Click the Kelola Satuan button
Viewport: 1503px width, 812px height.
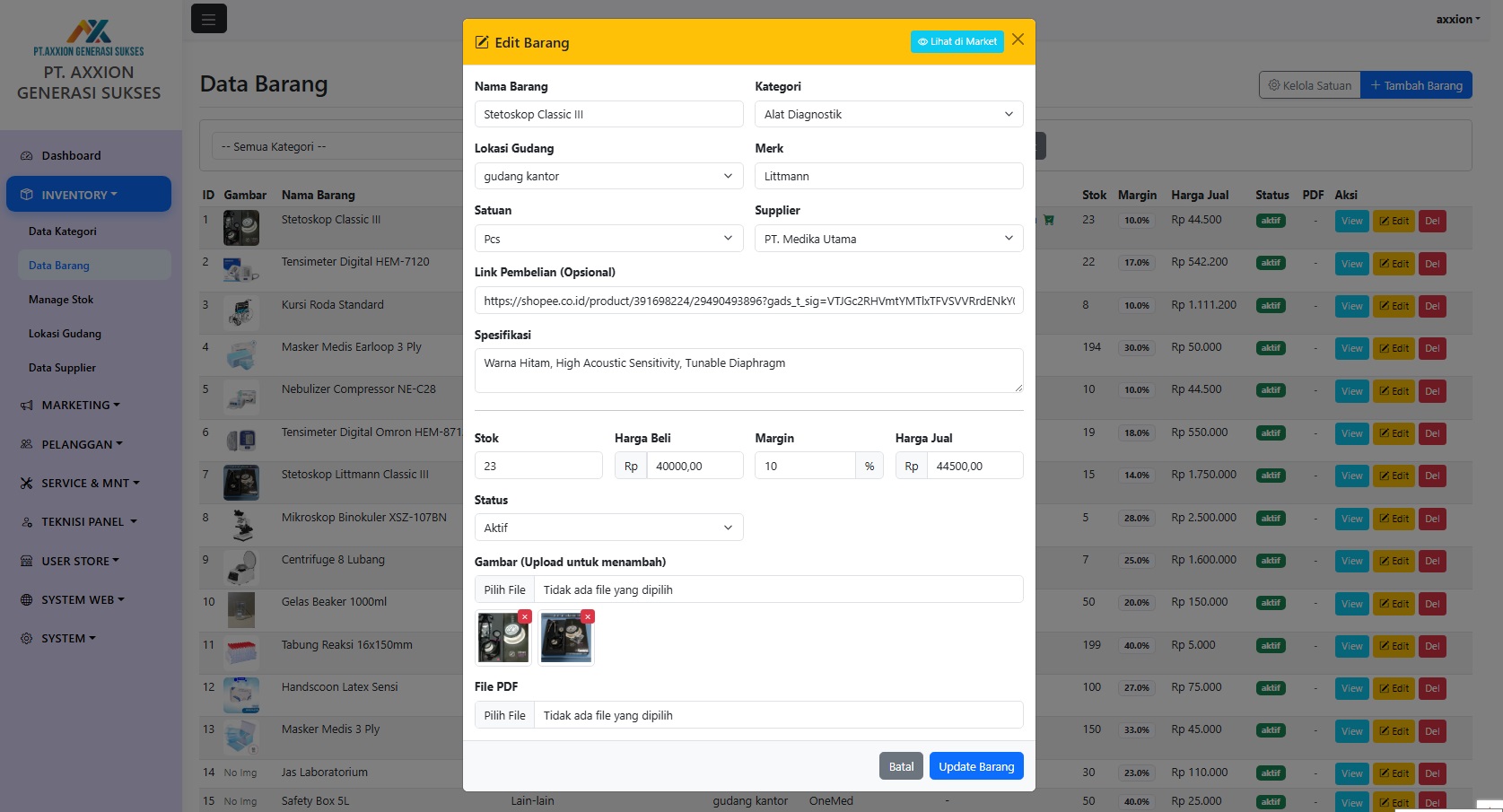tap(1310, 85)
